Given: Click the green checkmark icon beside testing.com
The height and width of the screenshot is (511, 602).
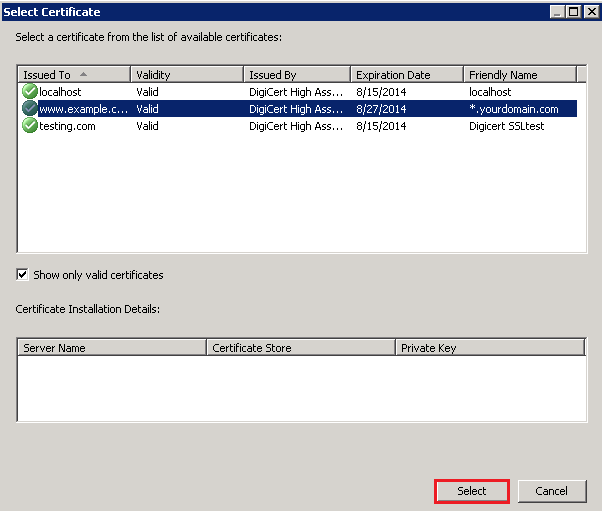Looking at the screenshot, I should (29, 126).
